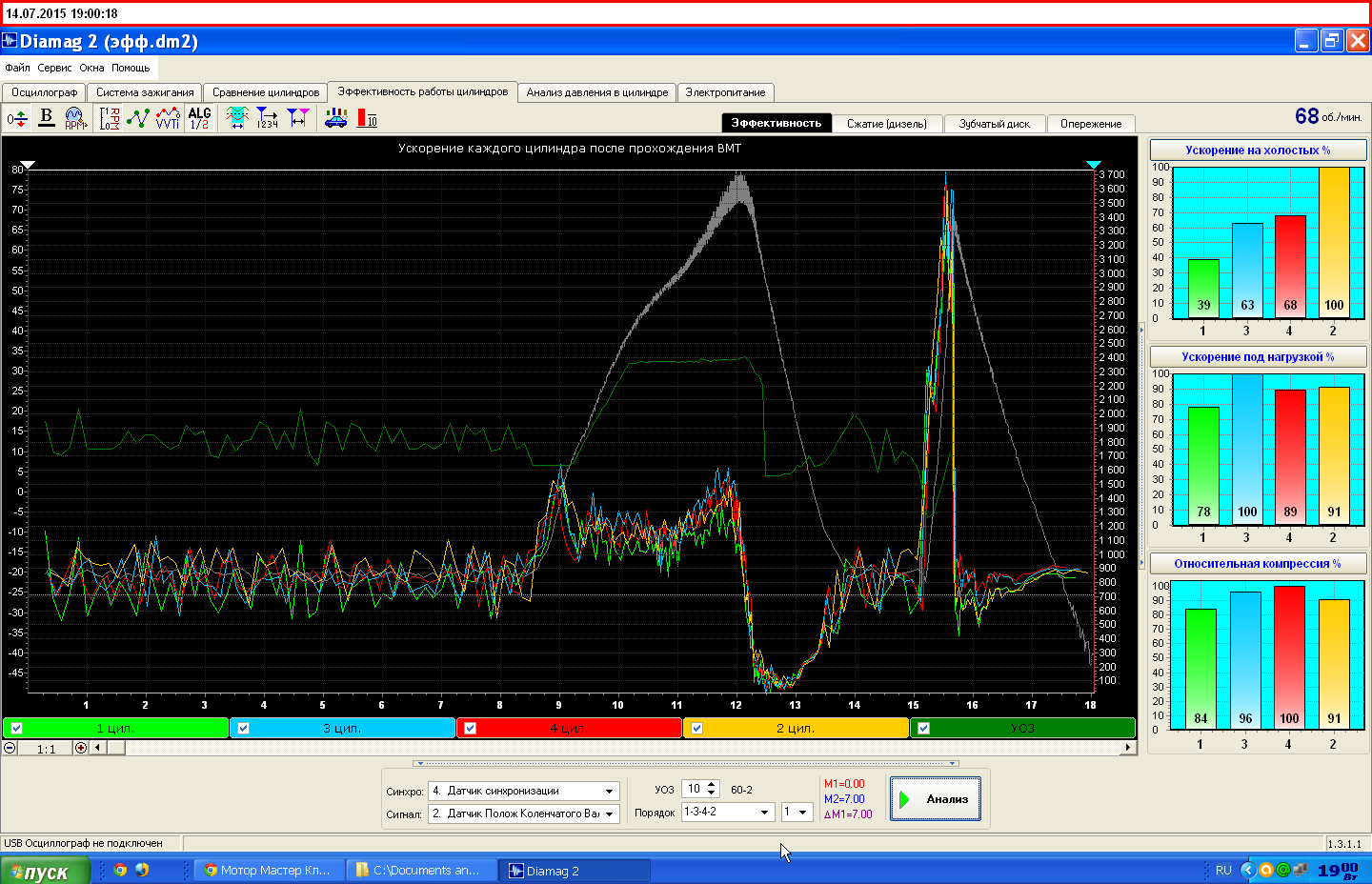
Task: Toggle the bold B toolbar icon
Action: 46,118
